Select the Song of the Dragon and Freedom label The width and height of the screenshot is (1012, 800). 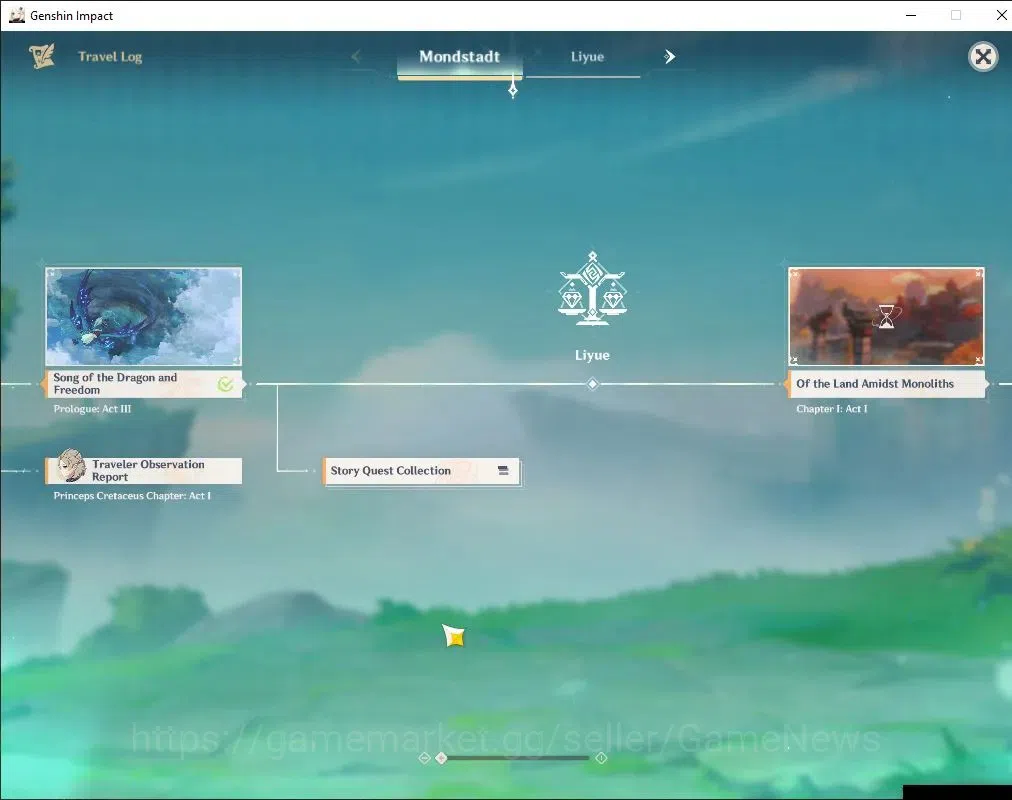point(143,383)
